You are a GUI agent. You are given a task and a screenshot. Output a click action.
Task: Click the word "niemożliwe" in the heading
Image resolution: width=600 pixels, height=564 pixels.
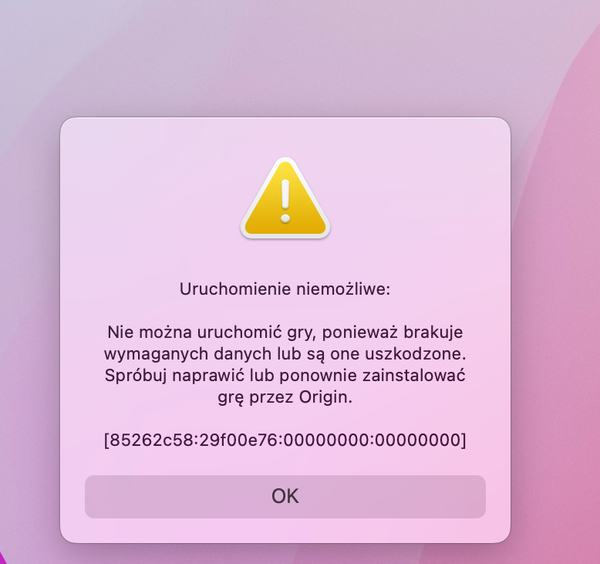pyautogui.click(x=341, y=289)
